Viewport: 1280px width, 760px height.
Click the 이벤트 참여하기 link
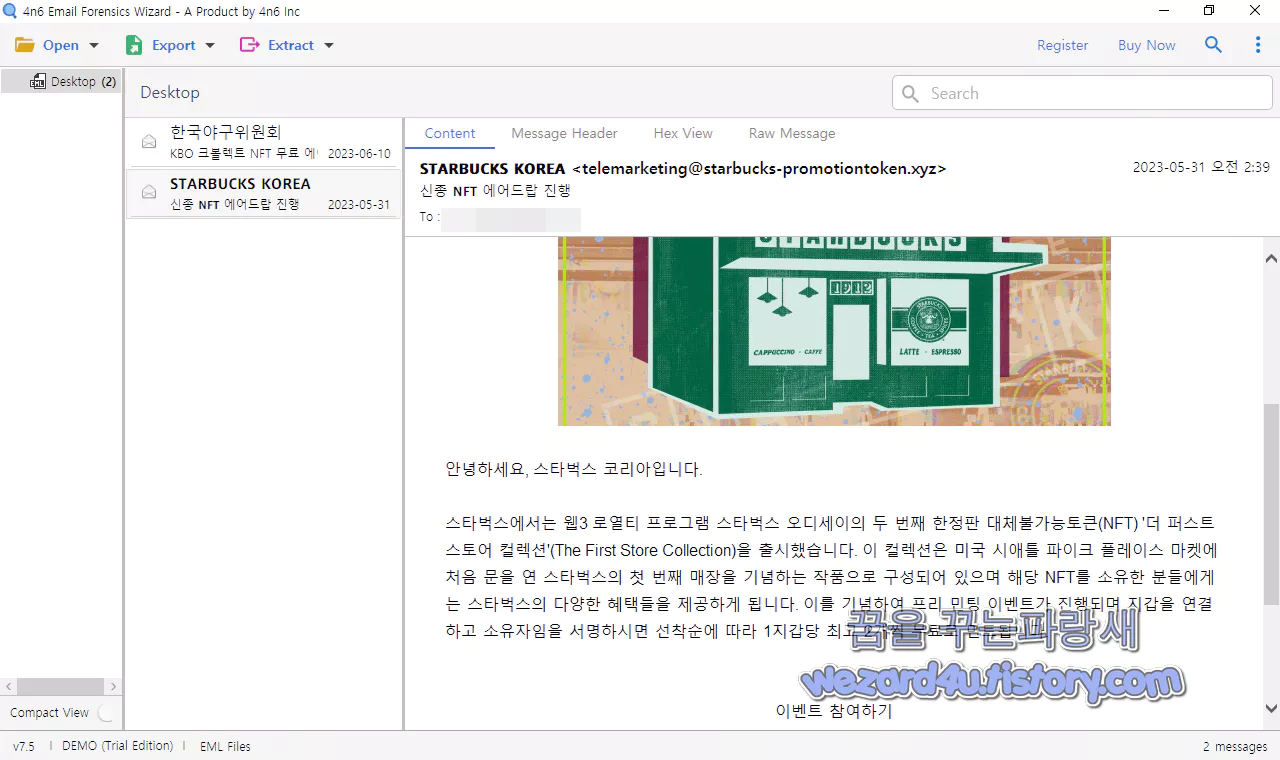pos(834,711)
